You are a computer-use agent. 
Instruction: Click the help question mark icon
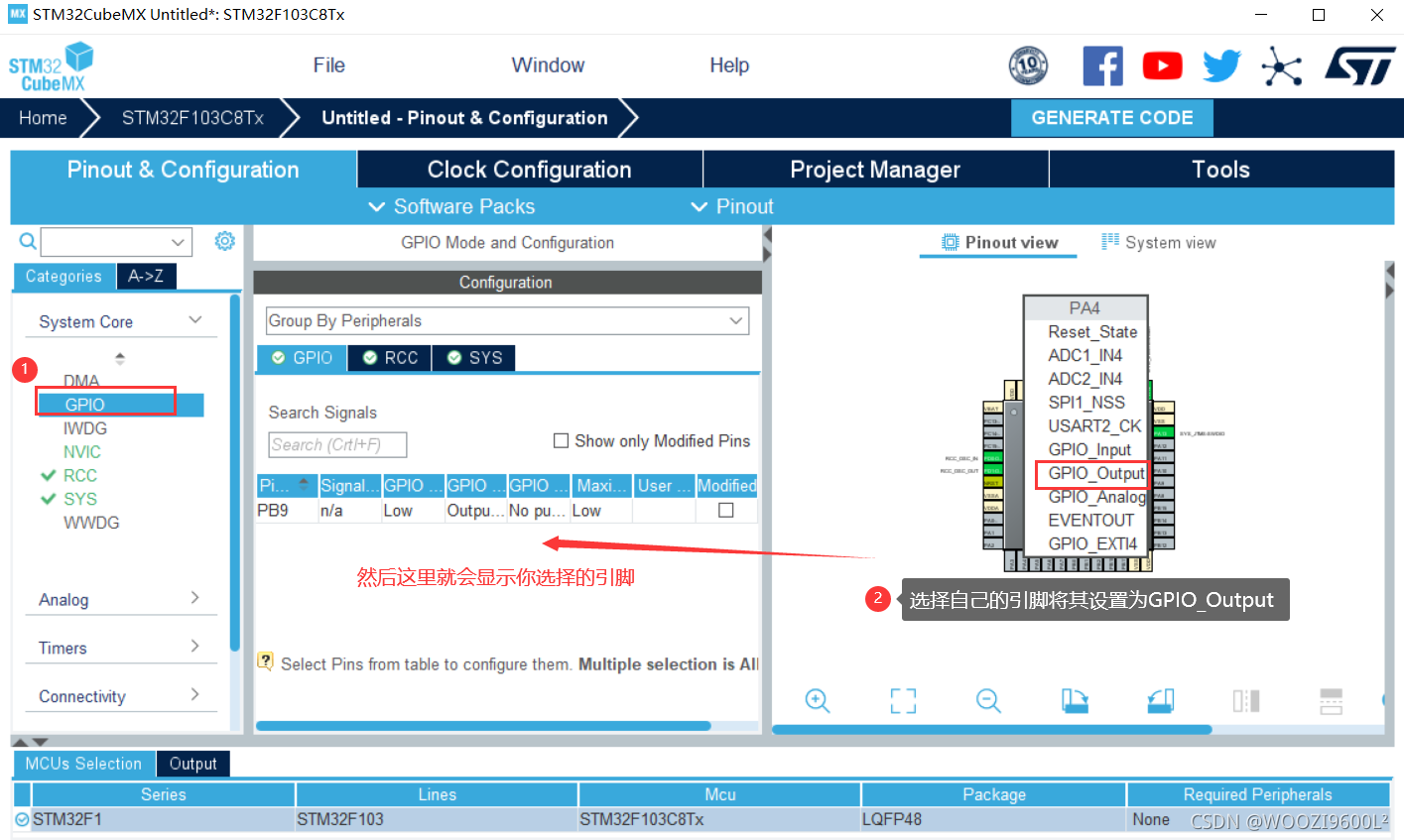265,661
